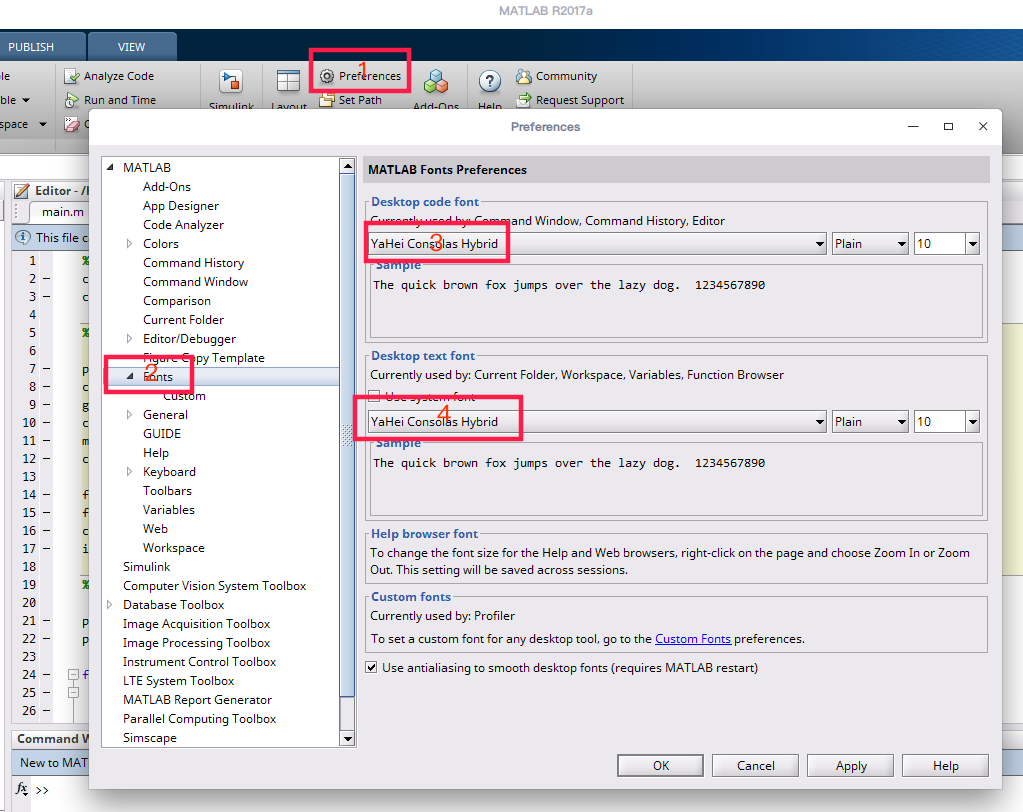Collapse the Fonts tree node
This screenshot has height=812, width=1023.
[x=129, y=376]
